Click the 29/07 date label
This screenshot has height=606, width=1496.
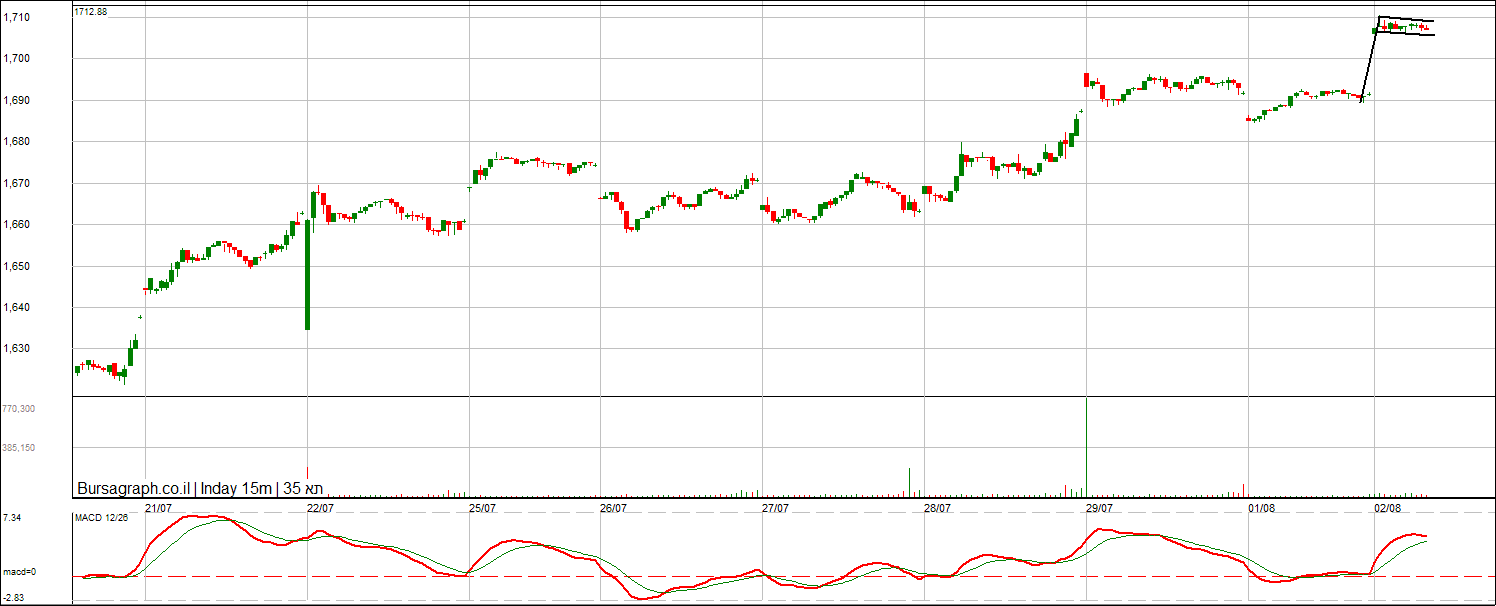[1099, 508]
